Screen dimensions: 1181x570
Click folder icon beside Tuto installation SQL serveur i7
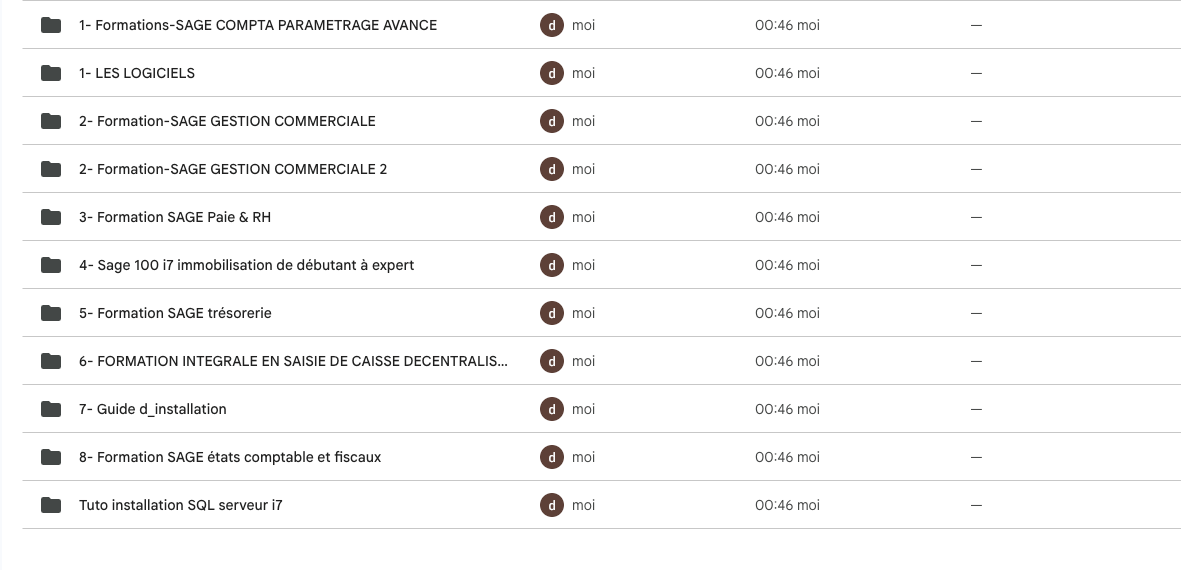(50, 505)
